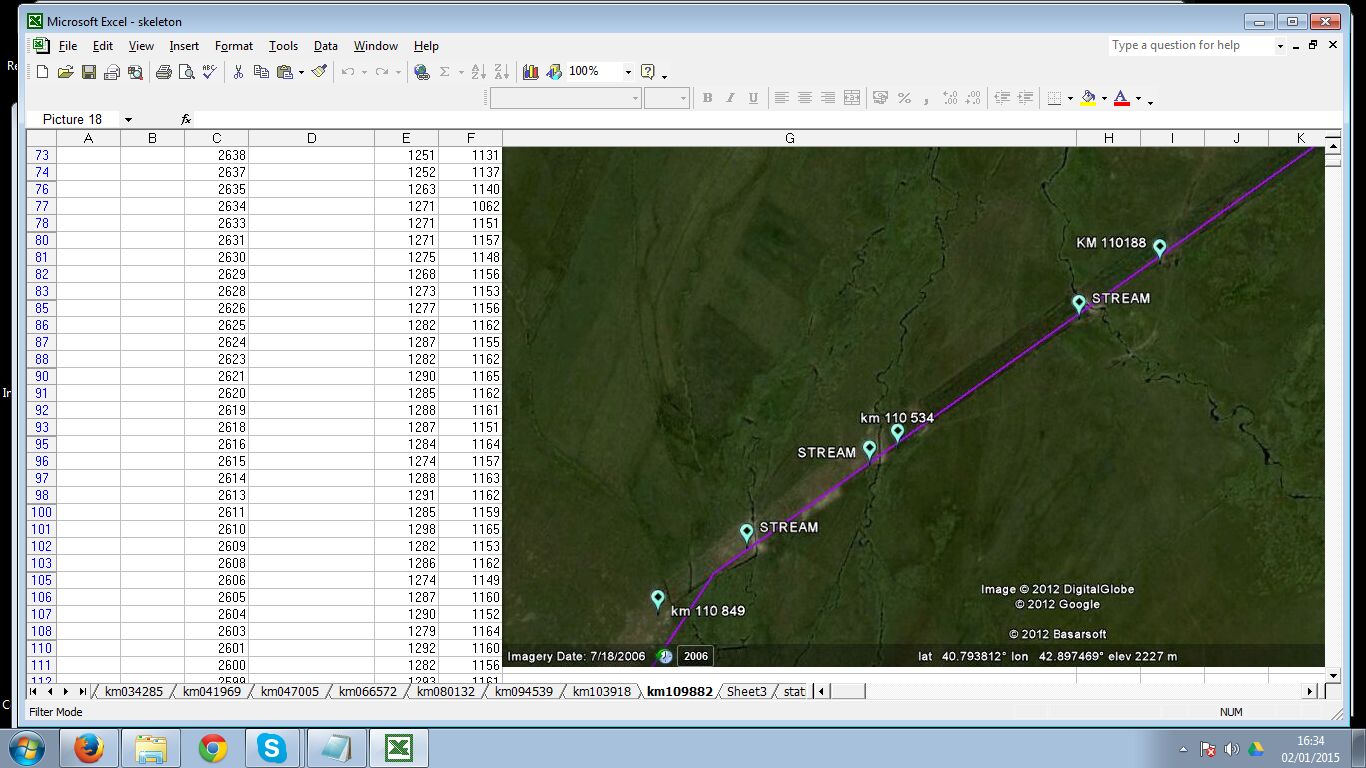Toggle Underline formatting
This screenshot has height=768, width=1366.
pos(753,98)
